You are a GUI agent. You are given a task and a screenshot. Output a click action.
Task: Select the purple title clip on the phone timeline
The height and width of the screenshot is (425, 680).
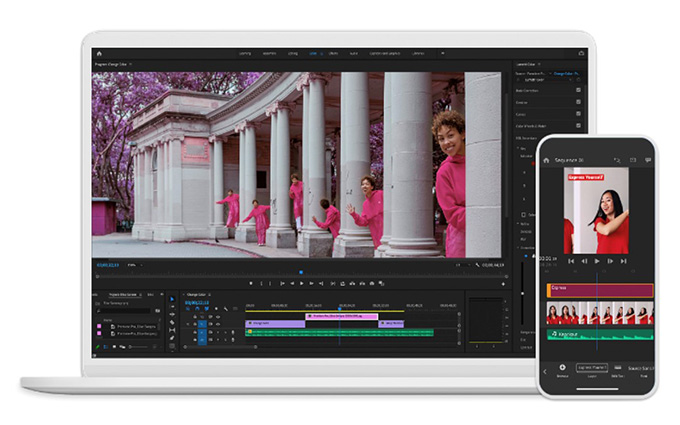coord(598,290)
